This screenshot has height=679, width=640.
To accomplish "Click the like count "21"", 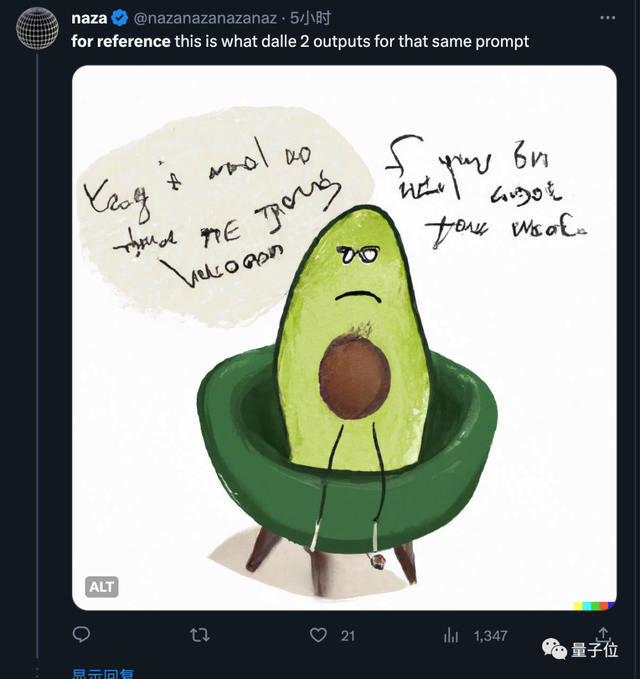I will (348, 635).
